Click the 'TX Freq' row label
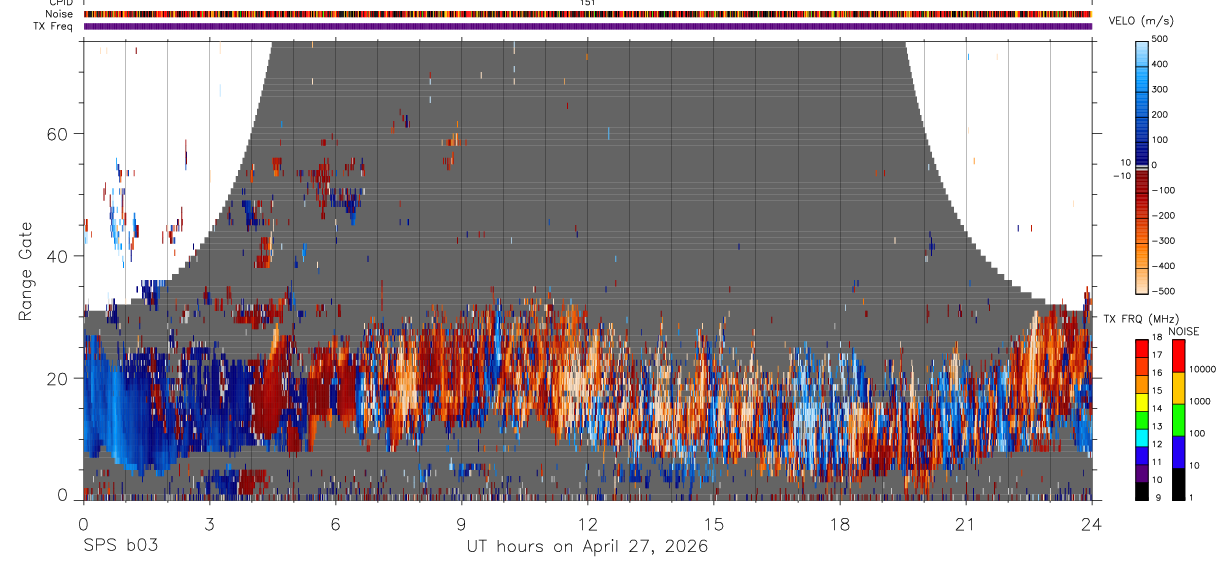This screenshot has width=1228, height=567. (53, 26)
